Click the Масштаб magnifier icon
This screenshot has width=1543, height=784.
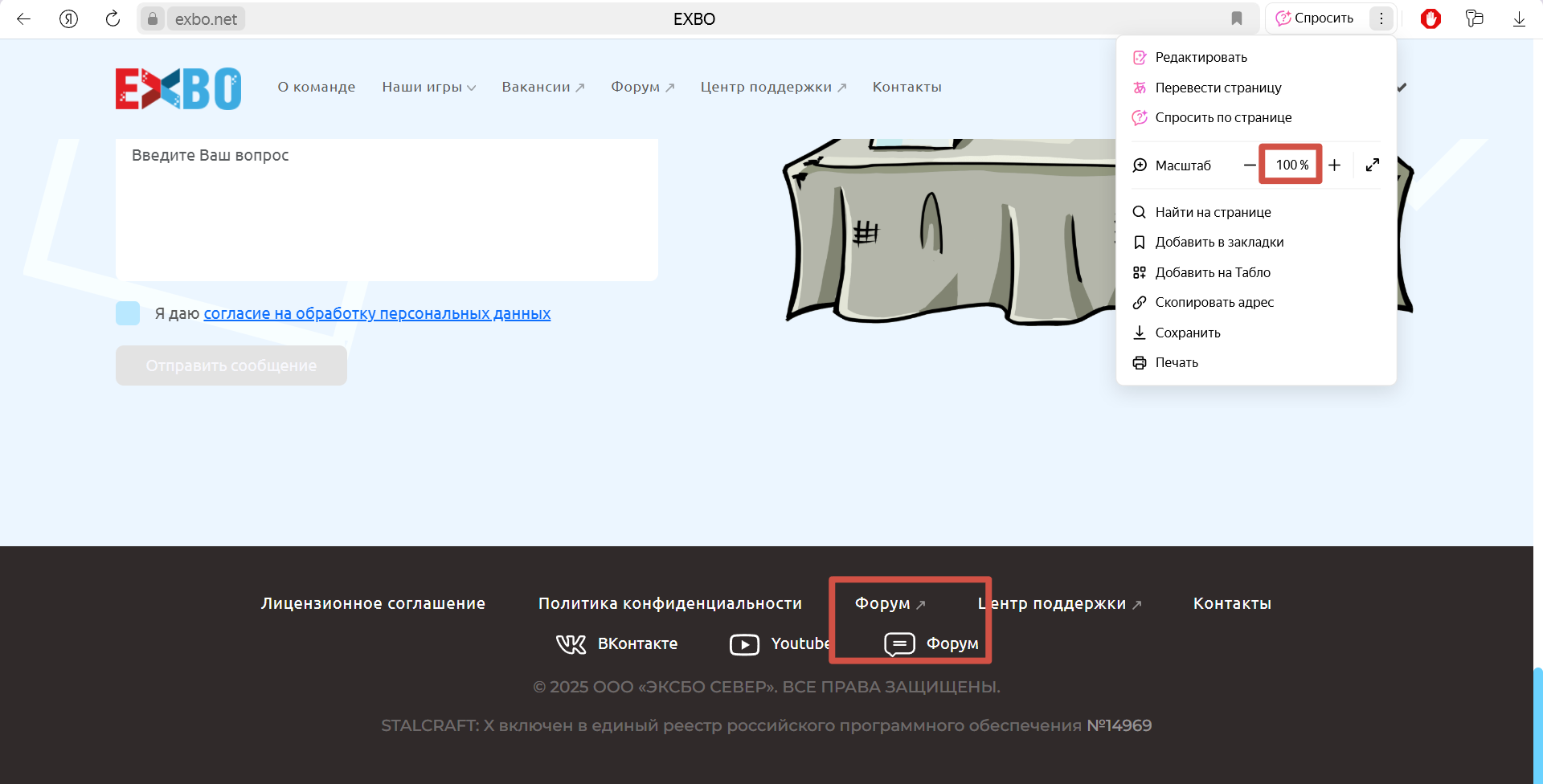[x=1140, y=165]
